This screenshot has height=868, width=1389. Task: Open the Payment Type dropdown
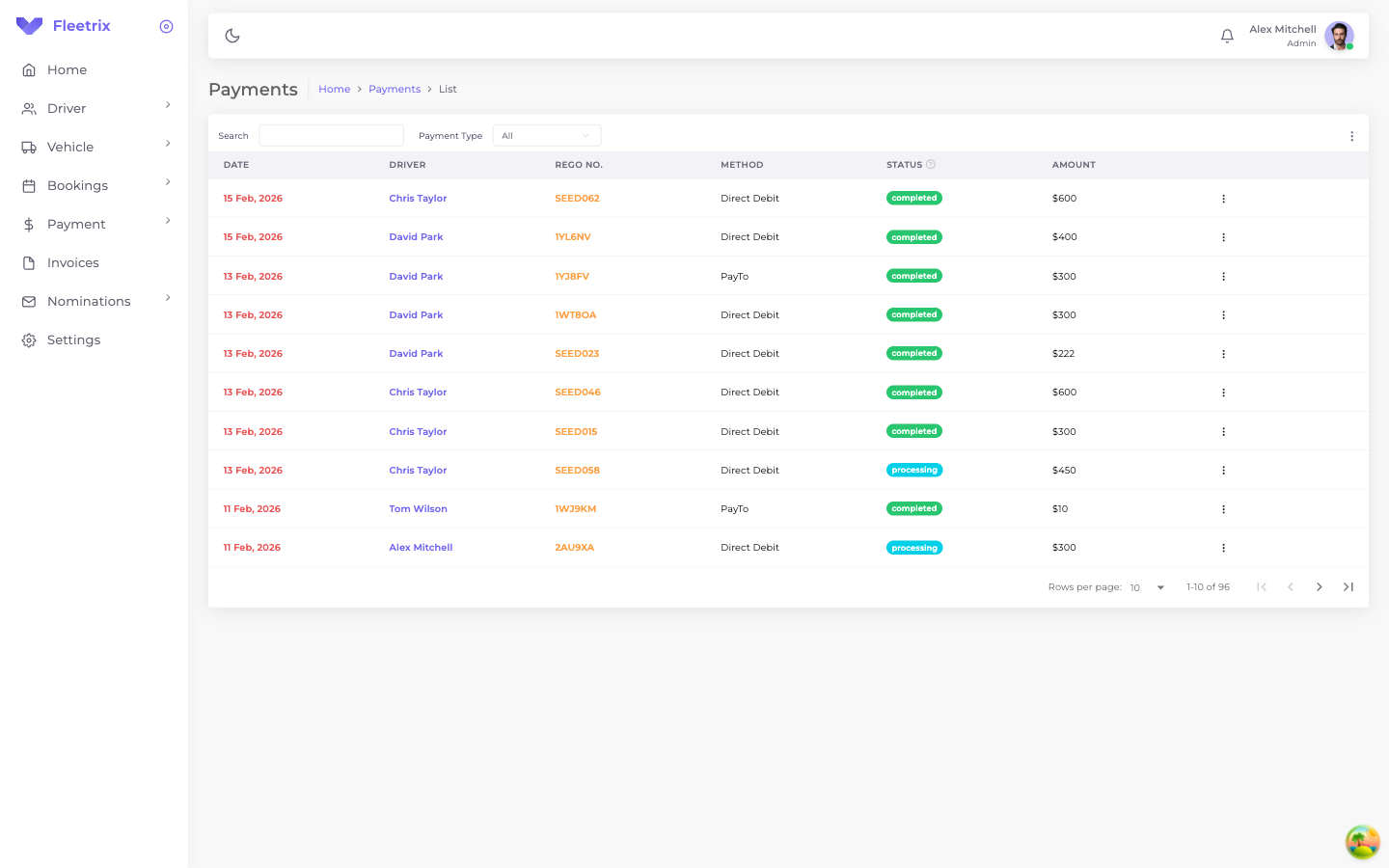tap(547, 135)
